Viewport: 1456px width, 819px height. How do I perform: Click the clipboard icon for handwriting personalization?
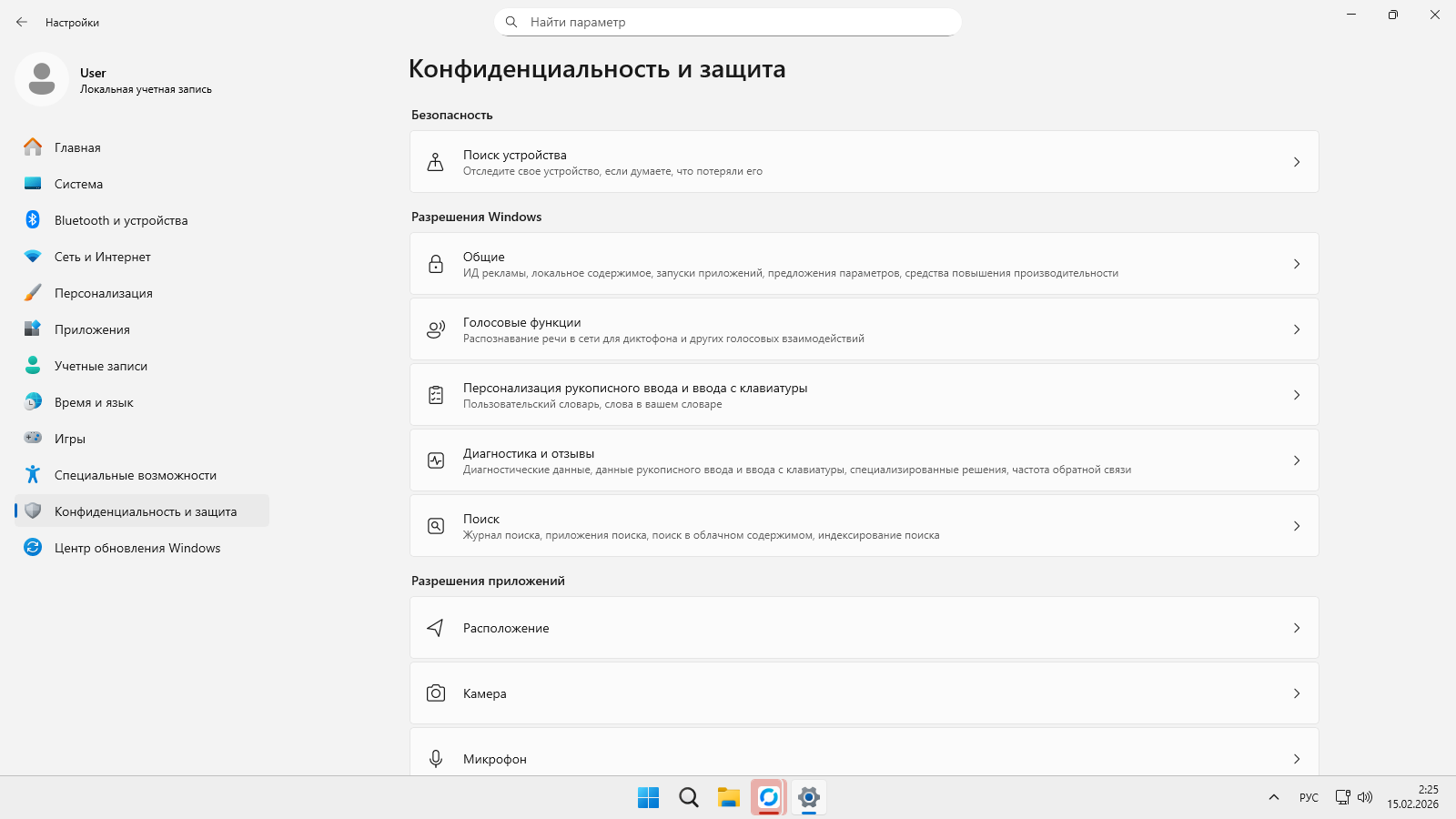436,395
